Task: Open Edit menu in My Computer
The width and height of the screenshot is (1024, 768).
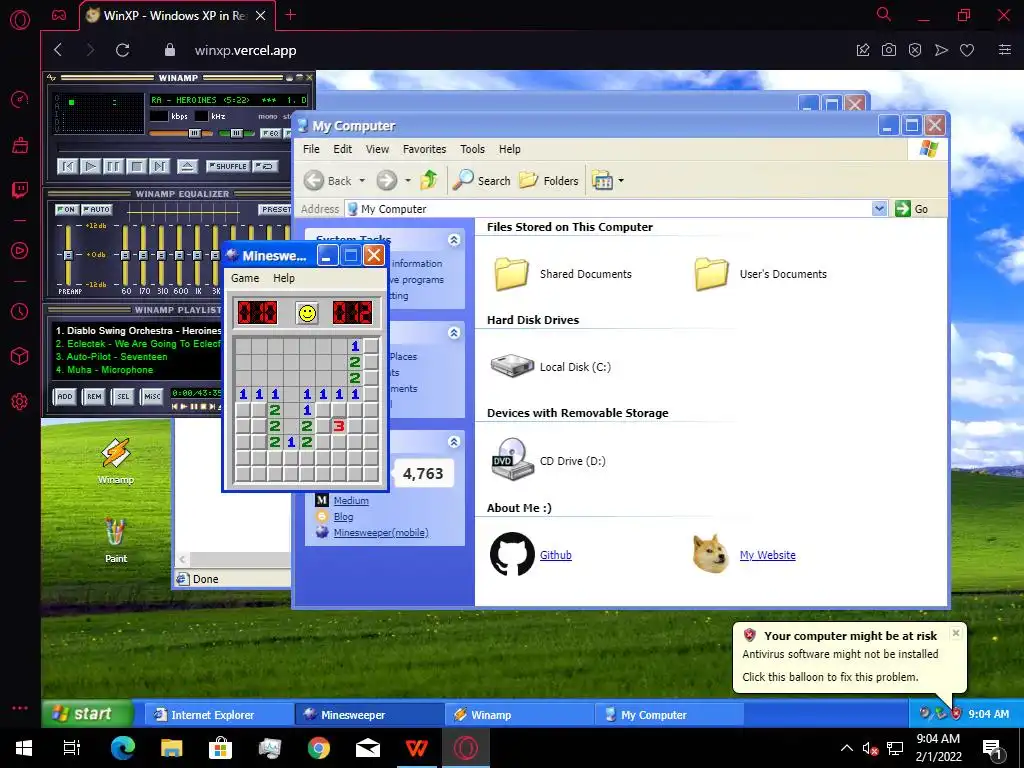Action: point(342,149)
